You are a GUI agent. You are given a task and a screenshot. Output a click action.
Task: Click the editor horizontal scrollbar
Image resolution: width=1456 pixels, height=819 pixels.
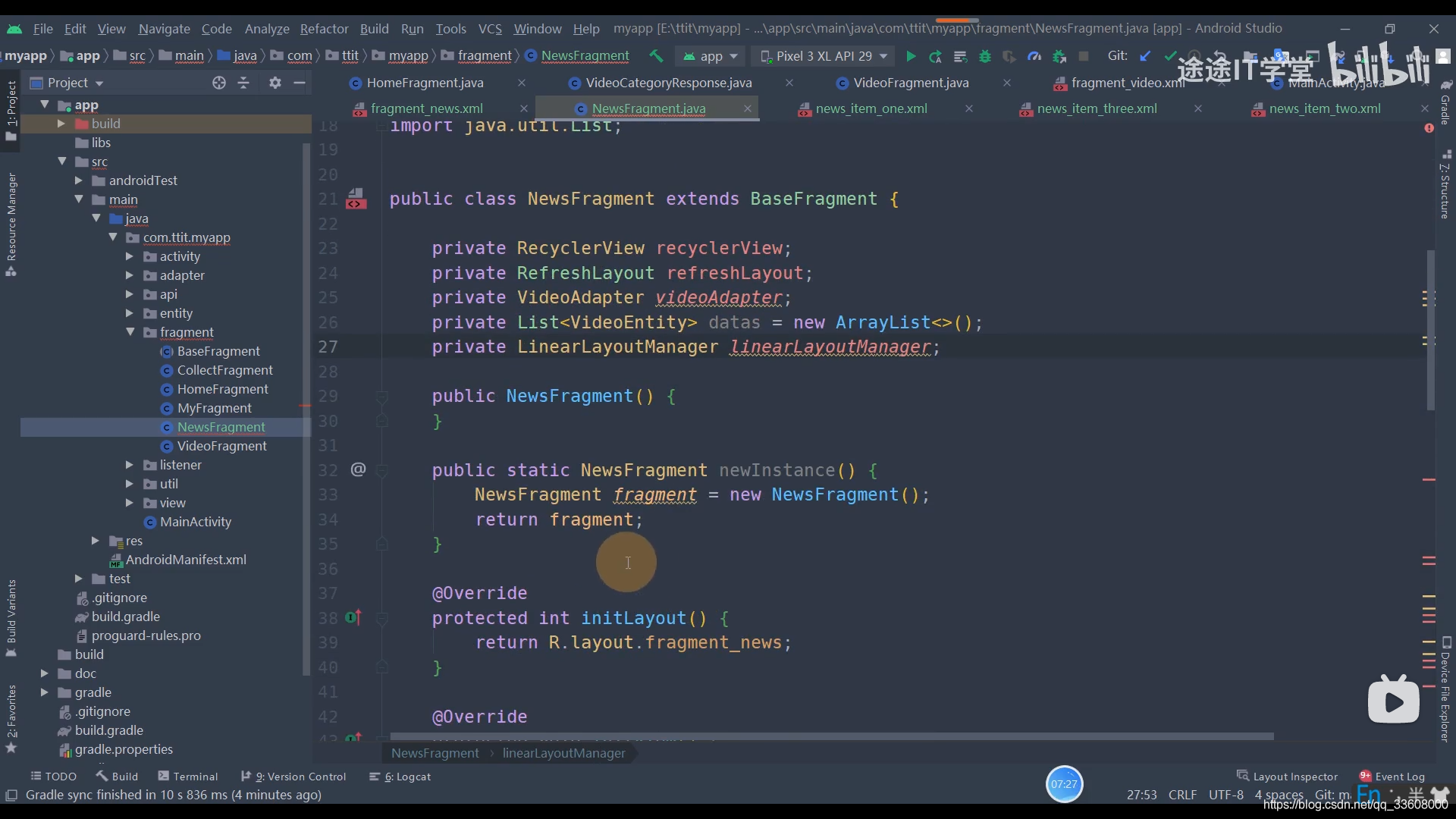pos(832,736)
